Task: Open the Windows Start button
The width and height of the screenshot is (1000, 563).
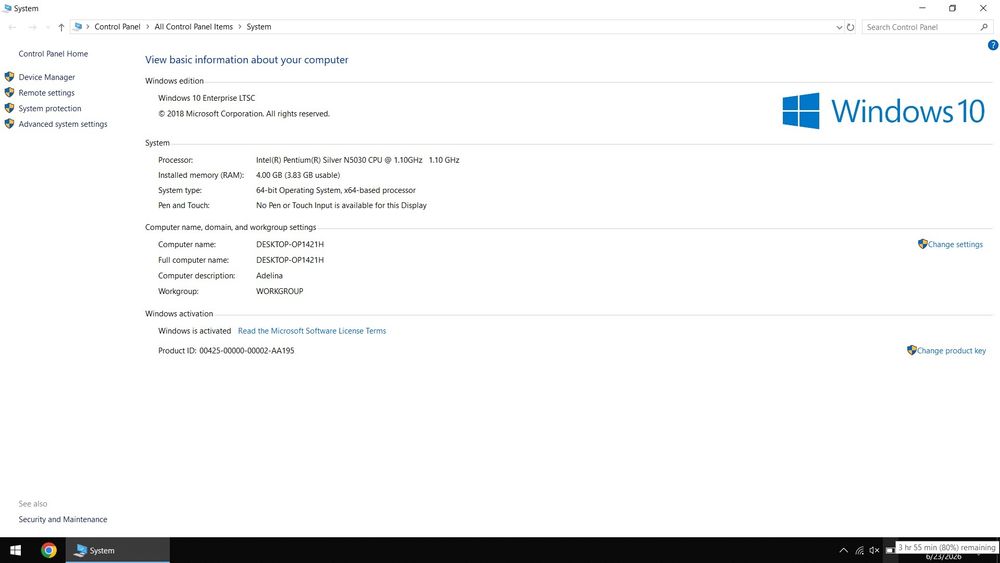Action: click(16, 550)
